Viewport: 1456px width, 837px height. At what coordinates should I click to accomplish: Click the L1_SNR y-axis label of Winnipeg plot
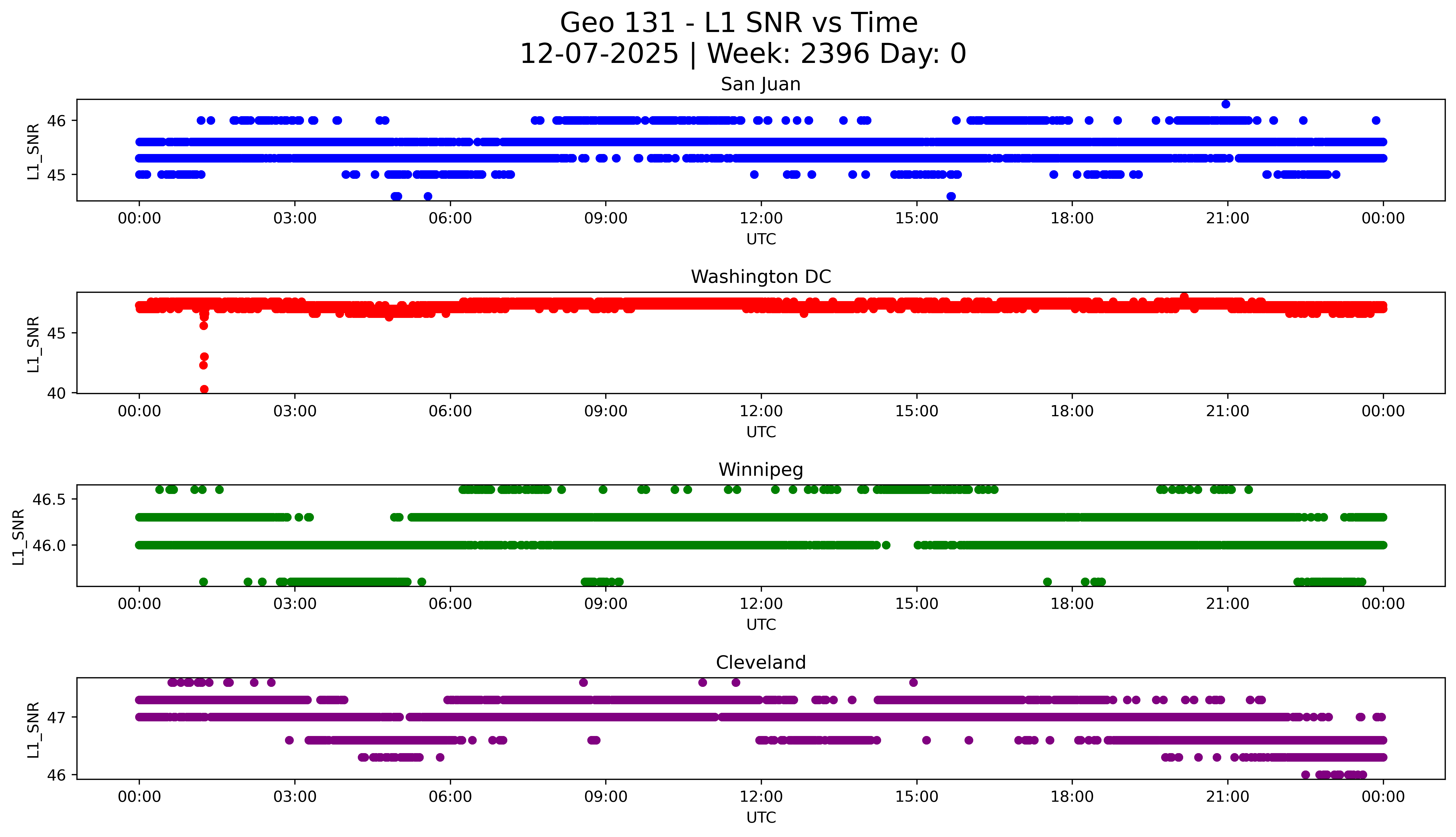tap(18, 537)
